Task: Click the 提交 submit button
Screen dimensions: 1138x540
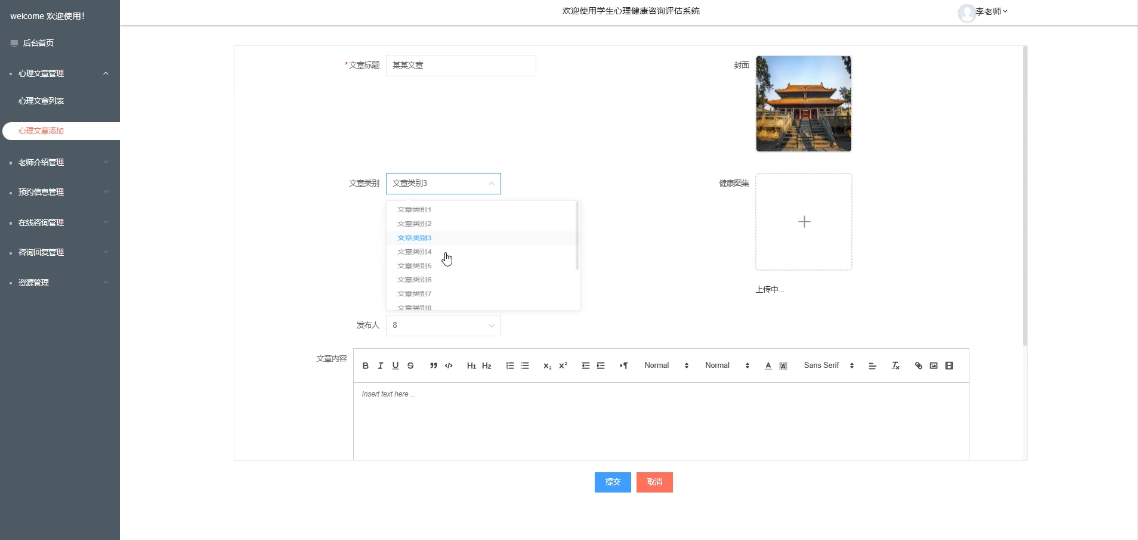Action: coord(613,482)
